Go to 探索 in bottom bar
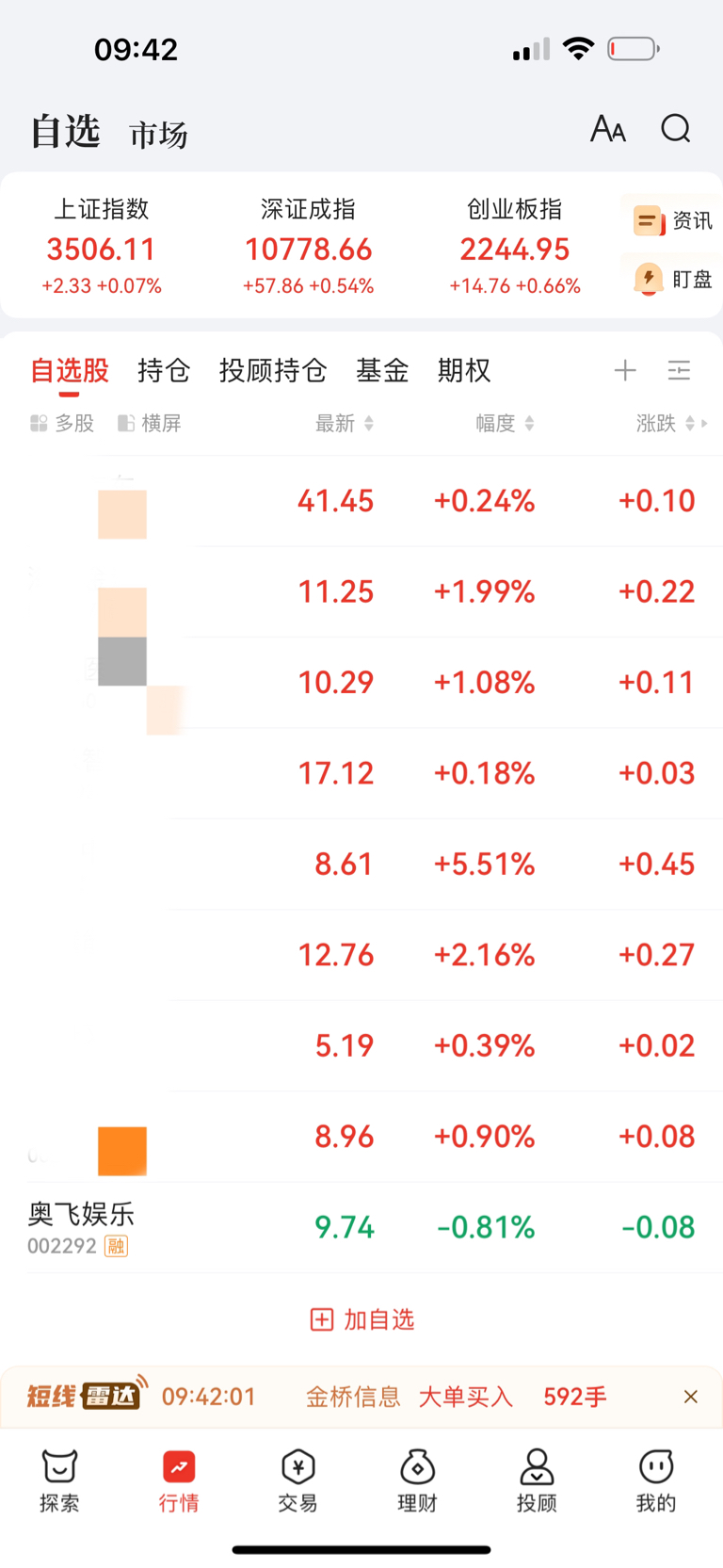Viewport: 723px width, 1568px height. [59, 1480]
